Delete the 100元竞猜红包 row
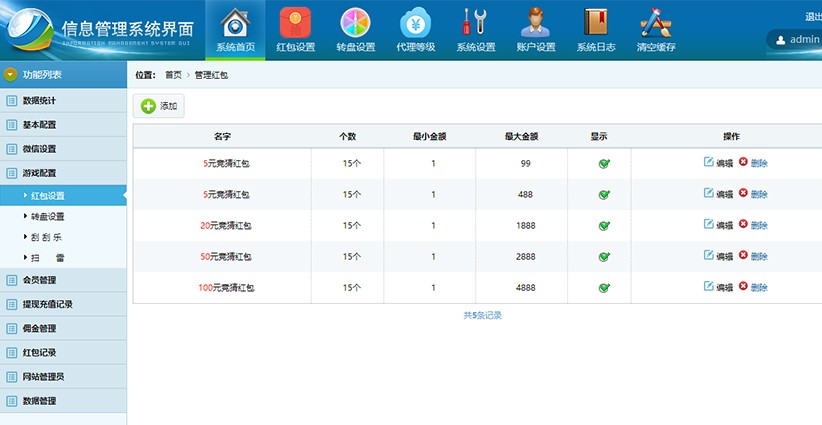 tap(753, 288)
